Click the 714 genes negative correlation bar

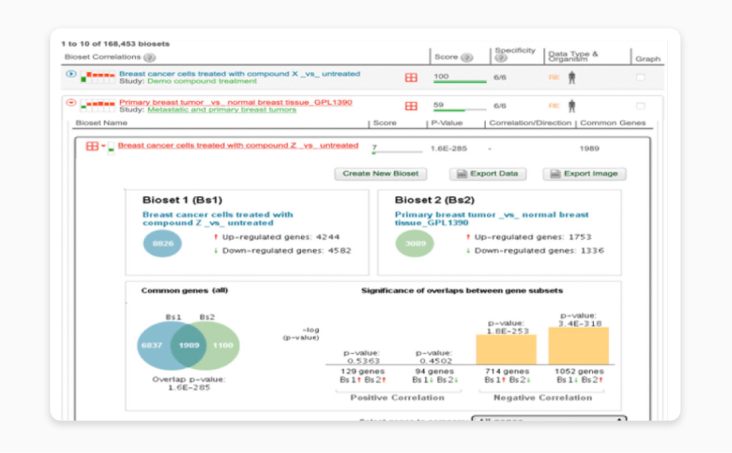click(507, 349)
